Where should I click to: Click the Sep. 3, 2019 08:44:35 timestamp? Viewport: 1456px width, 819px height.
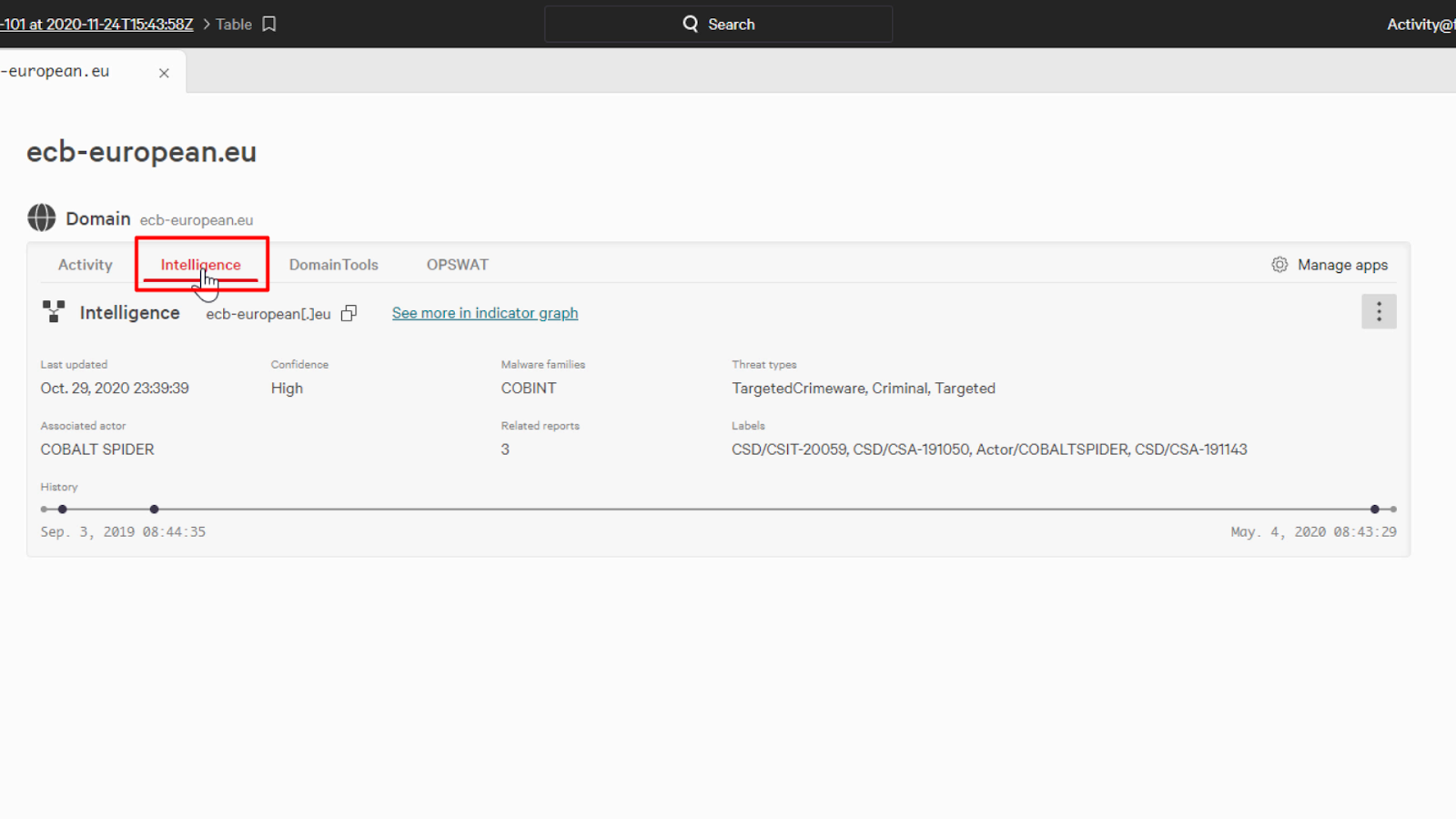point(123,532)
